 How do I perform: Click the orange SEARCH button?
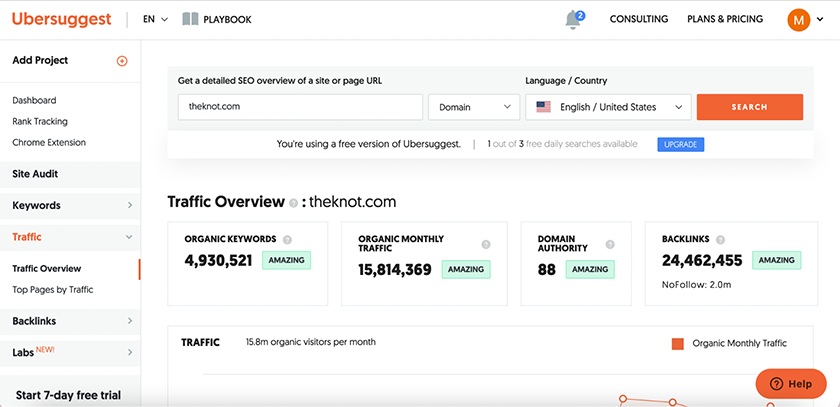(749, 107)
